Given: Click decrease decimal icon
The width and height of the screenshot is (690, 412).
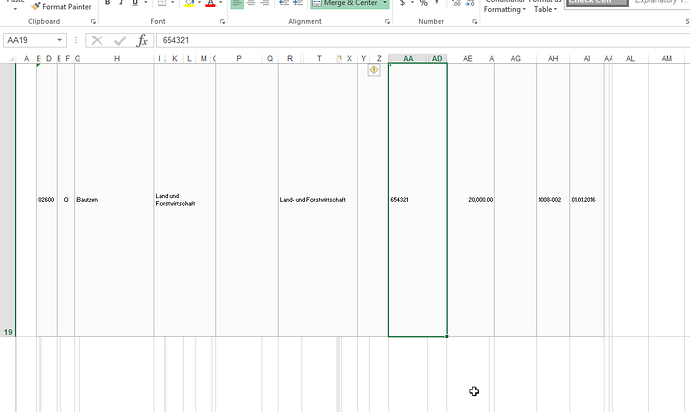Looking at the screenshot, I should (x=470, y=3).
